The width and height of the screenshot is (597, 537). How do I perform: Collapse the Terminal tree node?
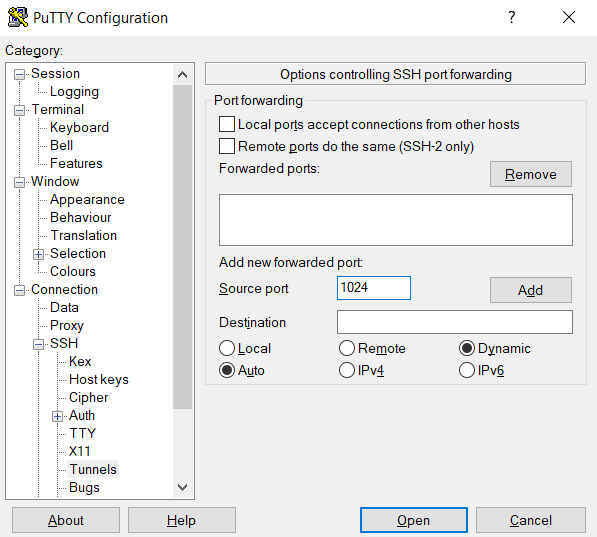pos(19,110)
